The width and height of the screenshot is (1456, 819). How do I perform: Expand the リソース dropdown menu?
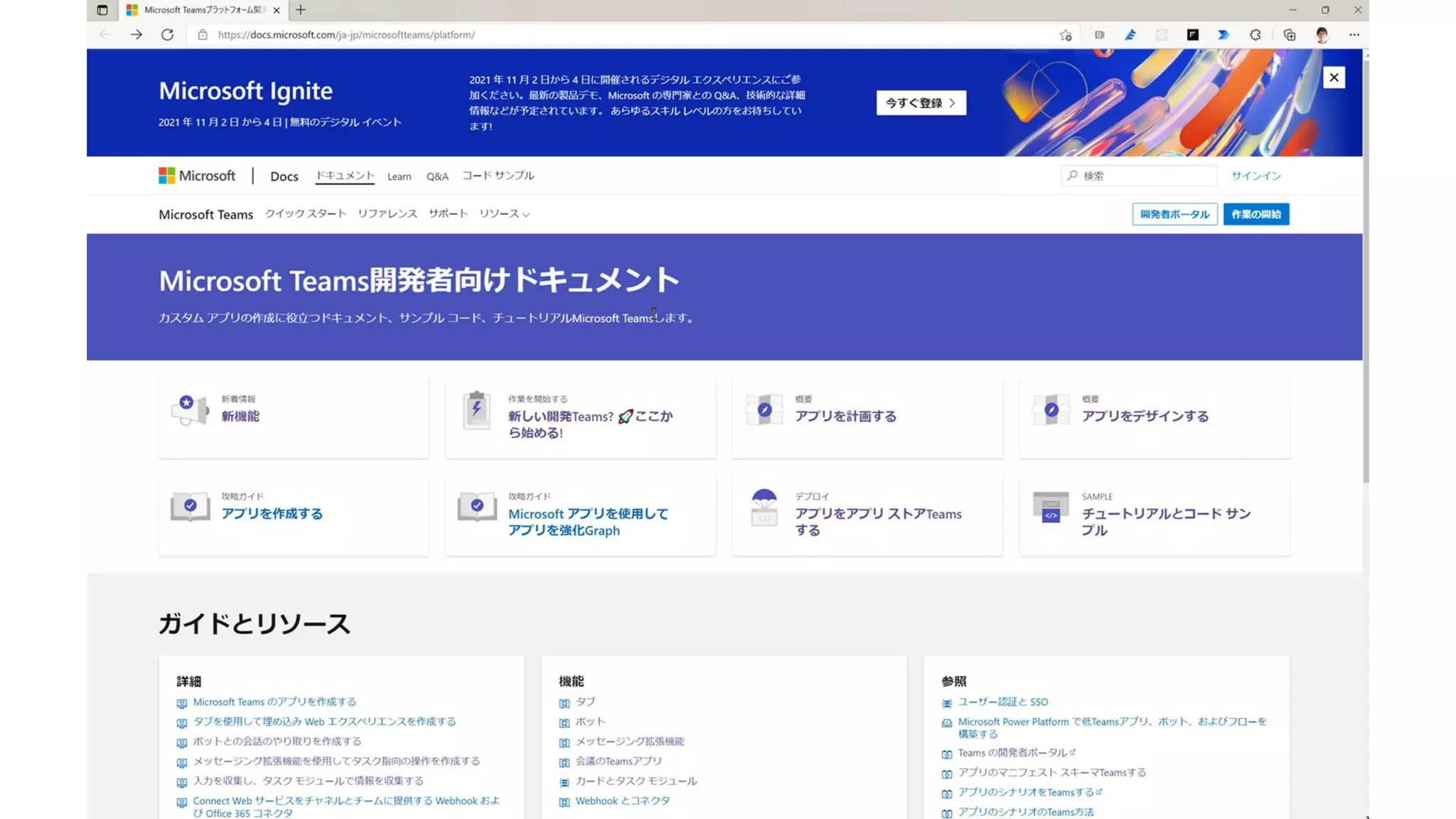pyautogui.click(x=504, y=214)
